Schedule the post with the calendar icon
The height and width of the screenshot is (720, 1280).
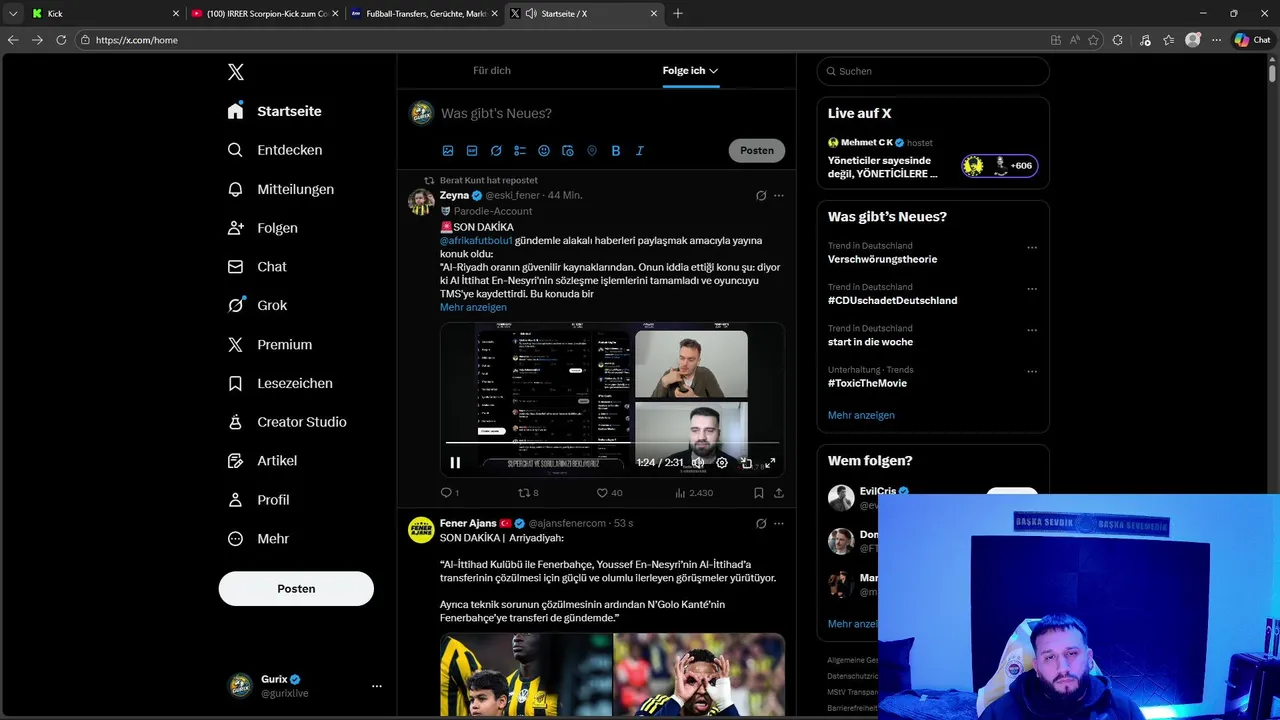pyautogui.click(x=568, y=151)
